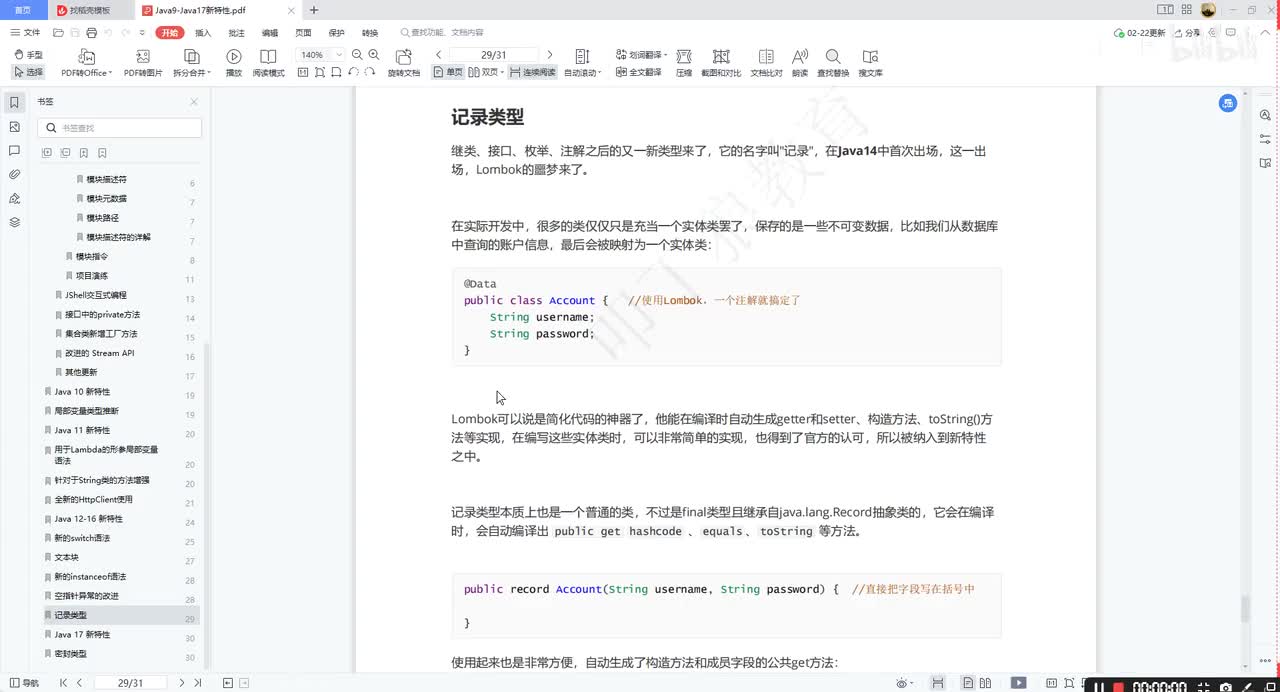Start slideshow with 播放 button
This screenshot has height=692, width=1280.
pyautogui.click(x=234, y=63)
